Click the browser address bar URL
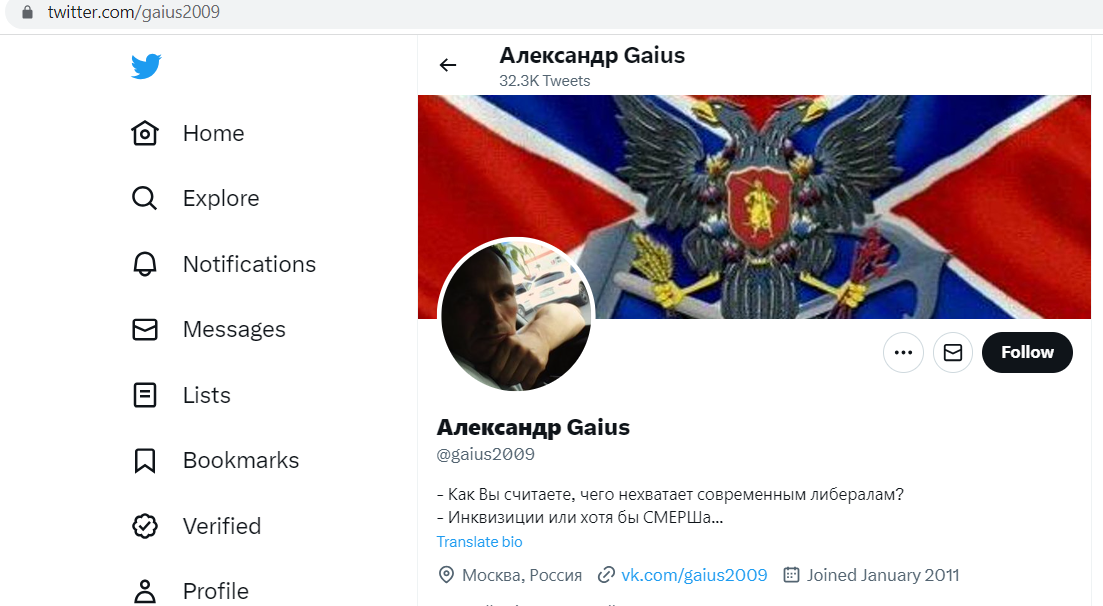1103x606 pixels. point(134,13)
